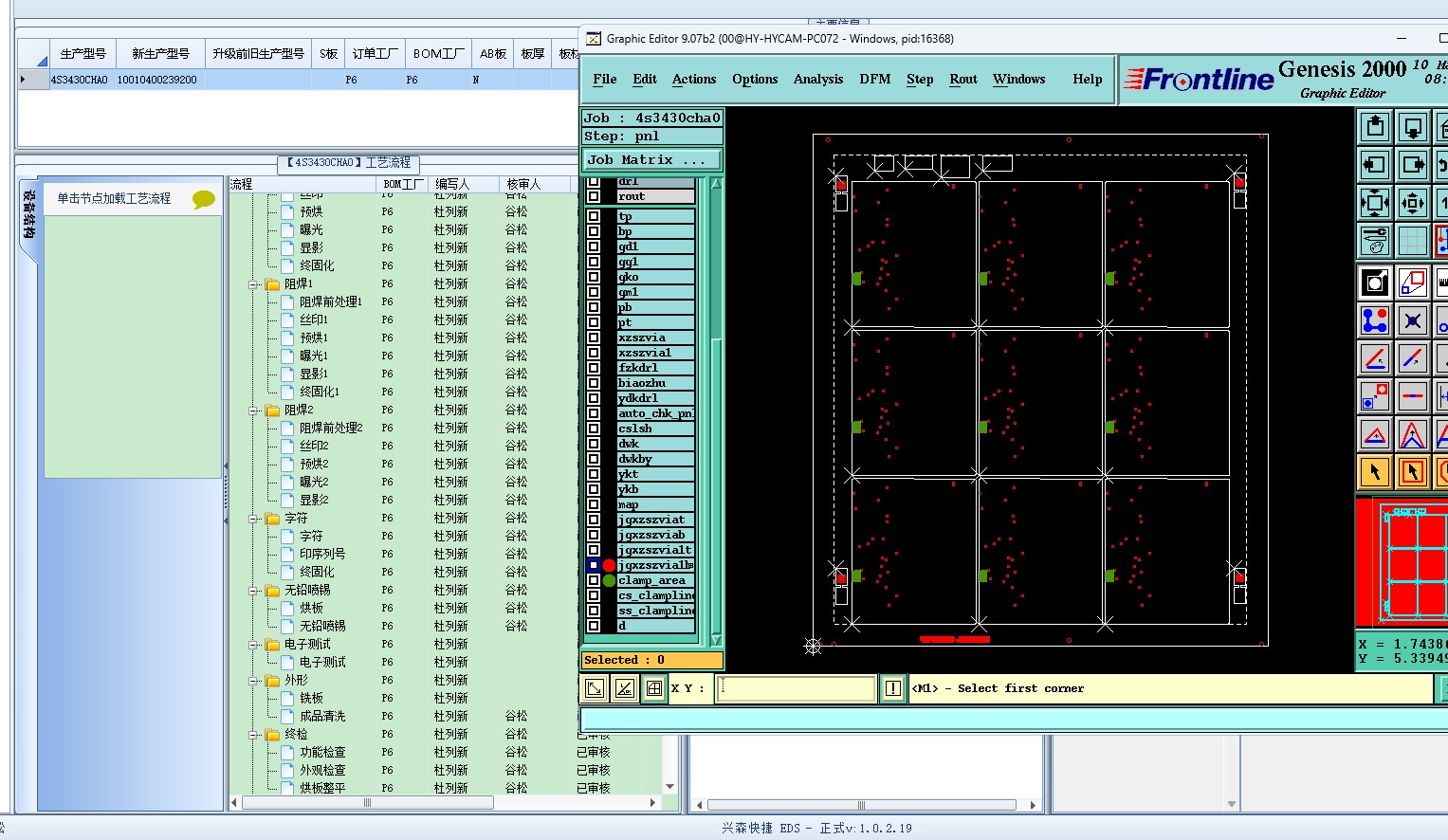The height and width of the screenshot is (840, 1448).
Task: Open the DFM menu
Action: click(x=874, y=80)
